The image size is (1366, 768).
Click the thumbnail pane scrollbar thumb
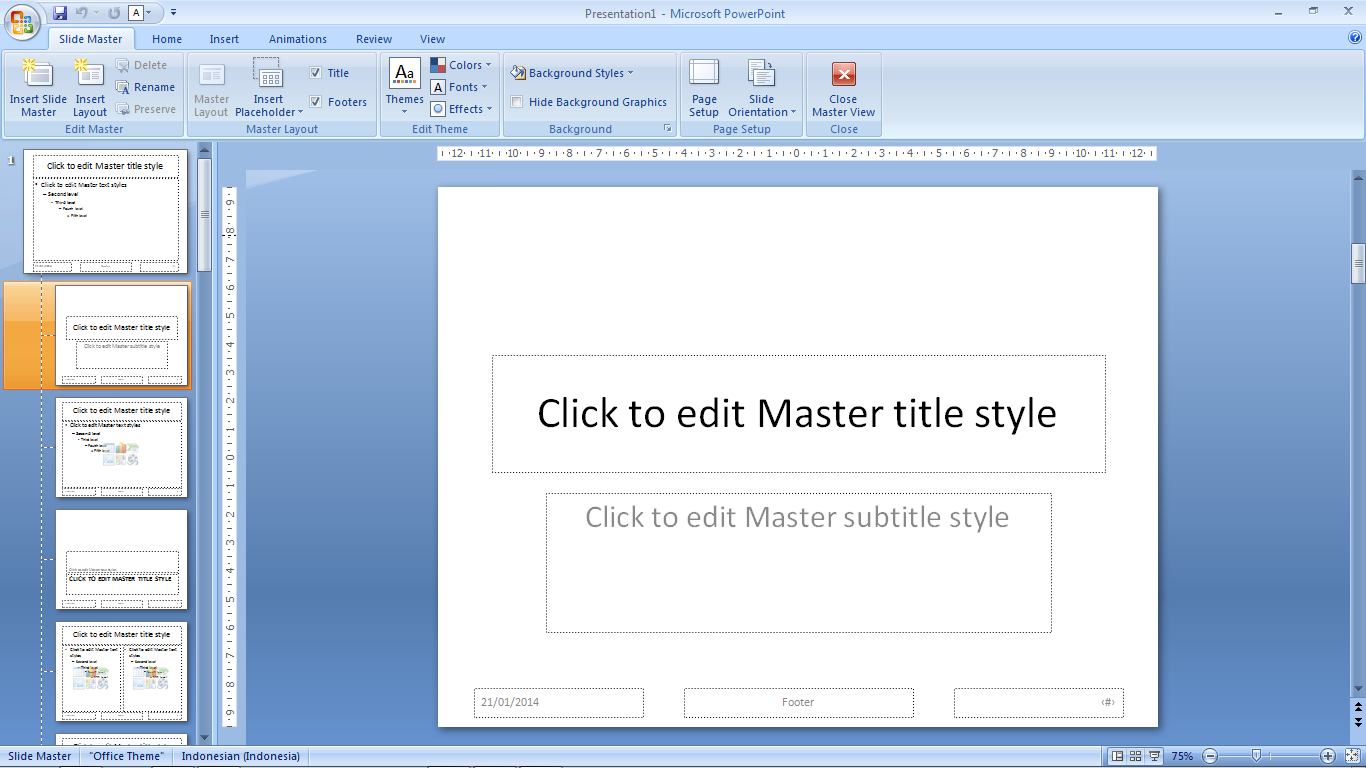click(205, 215)
